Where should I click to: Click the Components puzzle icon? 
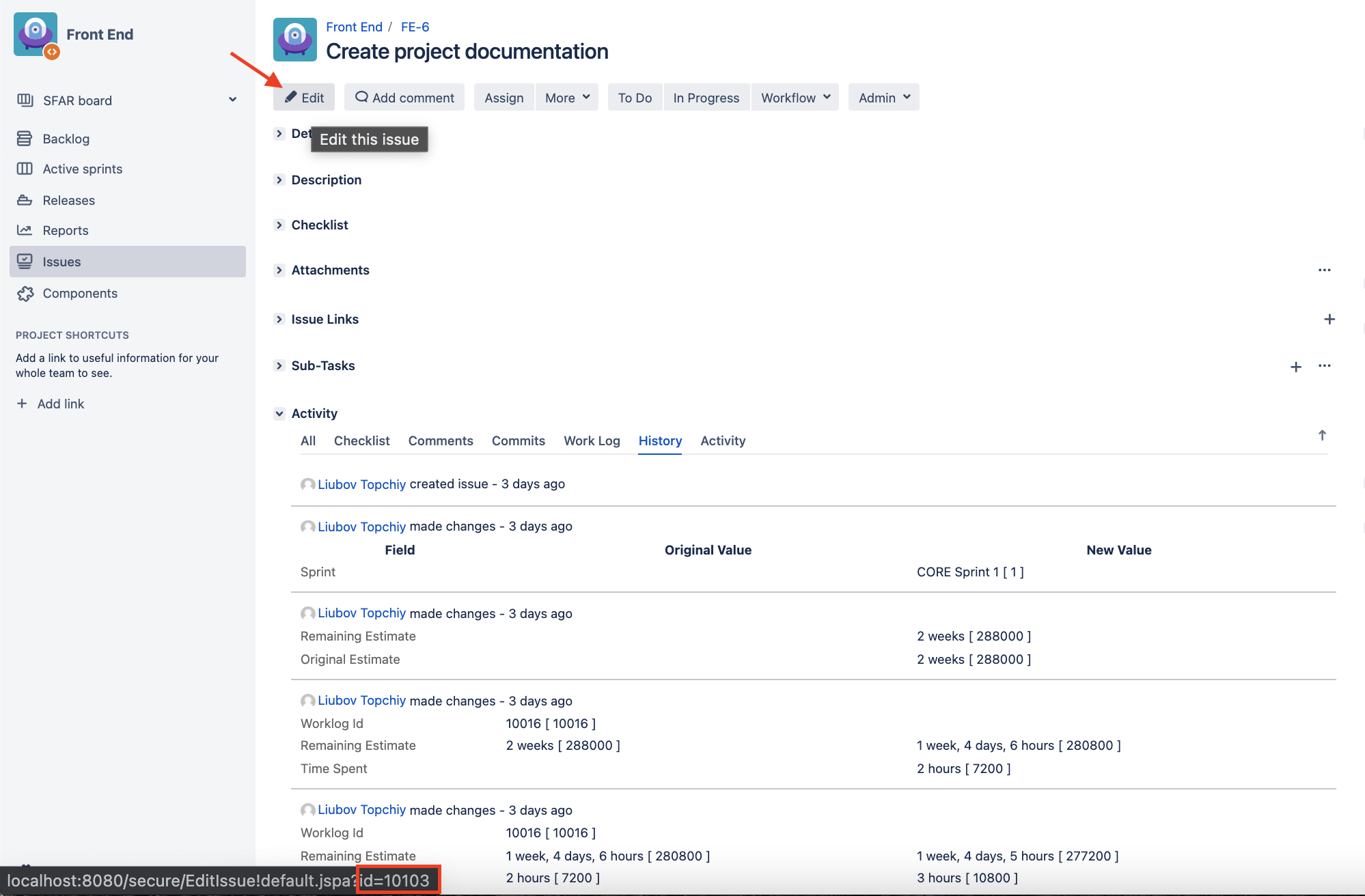coord(25,294)
